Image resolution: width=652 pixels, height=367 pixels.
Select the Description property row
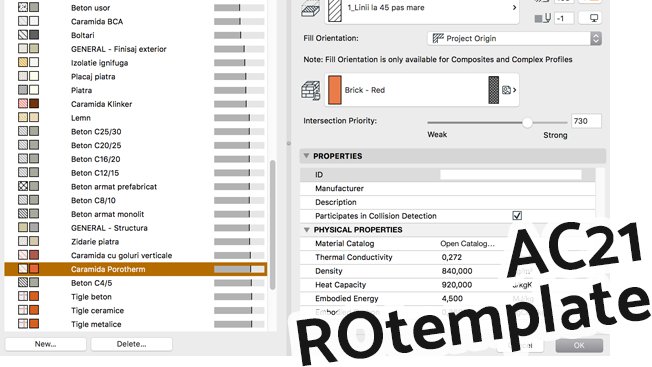click(447, 202)
